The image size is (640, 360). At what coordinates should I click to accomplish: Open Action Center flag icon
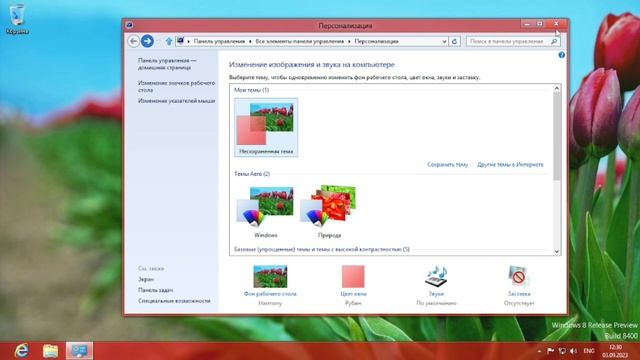[551, 351]
